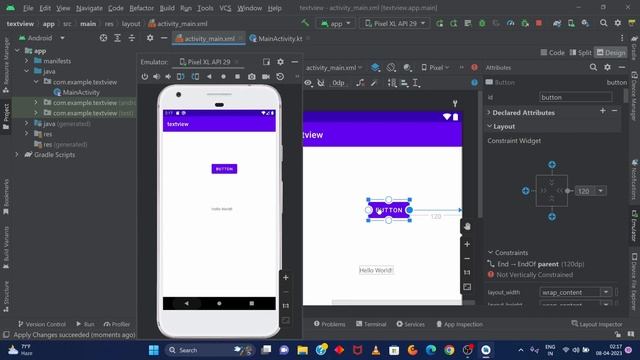Rotate emulator right icon

195,77
